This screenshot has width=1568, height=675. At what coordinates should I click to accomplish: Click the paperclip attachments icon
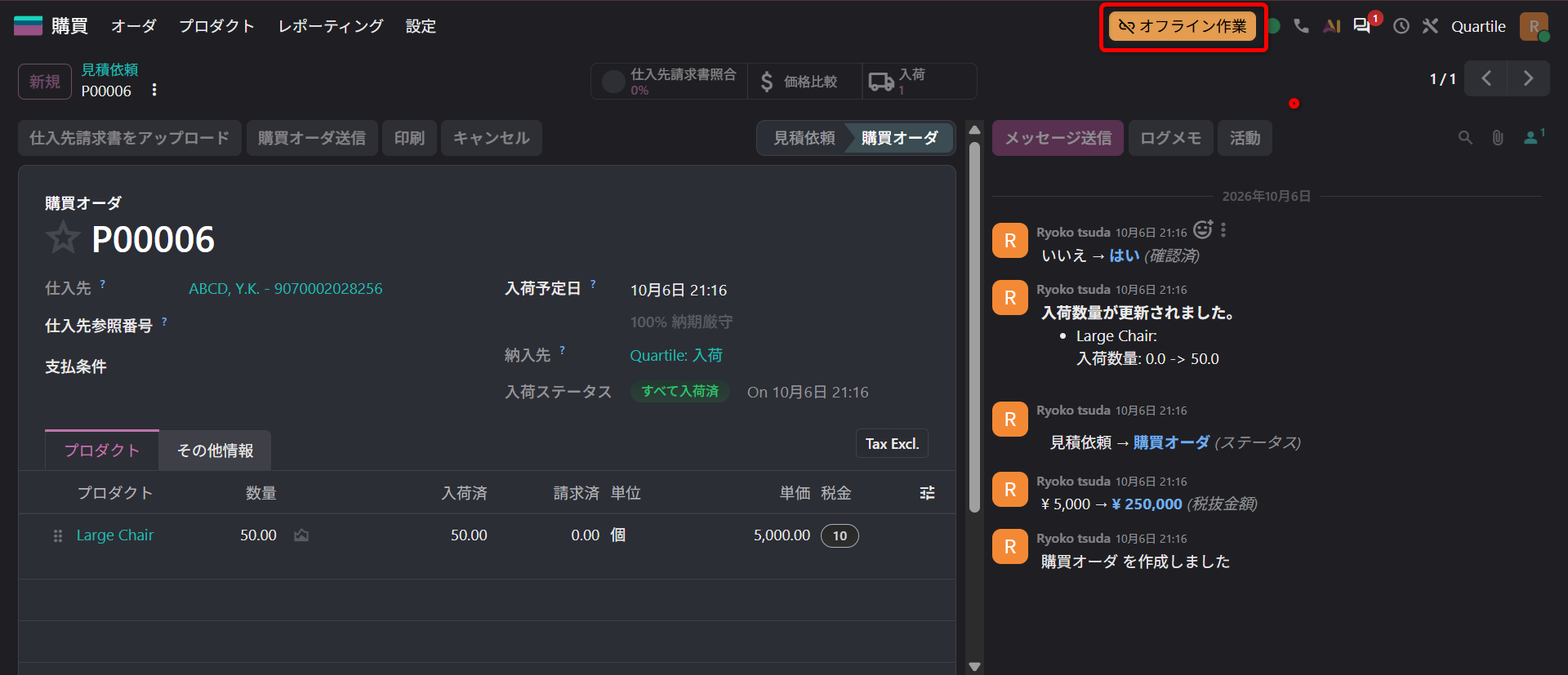tap(1498, 138)
